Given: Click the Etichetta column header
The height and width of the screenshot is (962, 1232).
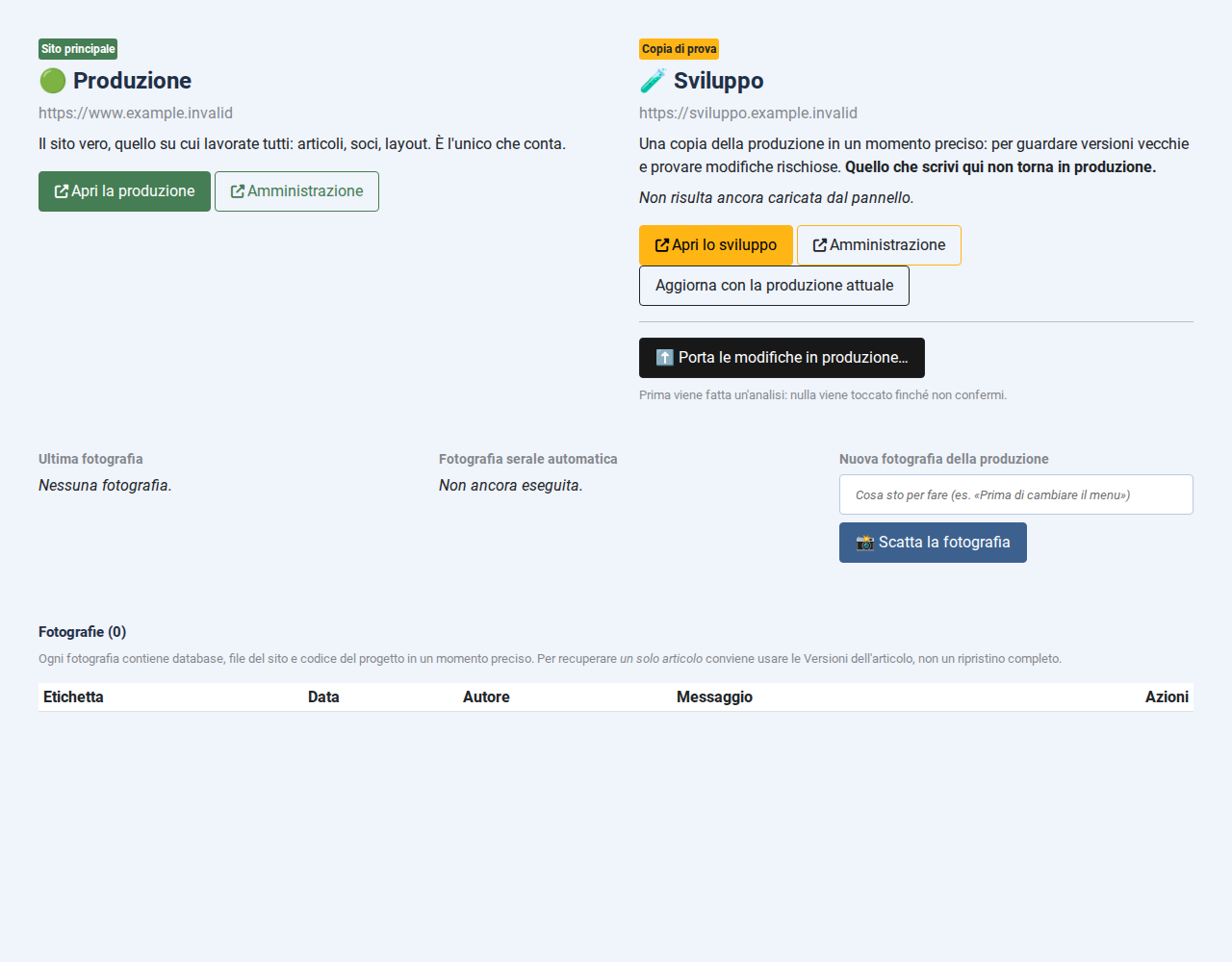Looking at the screenshot, I should pyautogui.click(x=73, y=696).
